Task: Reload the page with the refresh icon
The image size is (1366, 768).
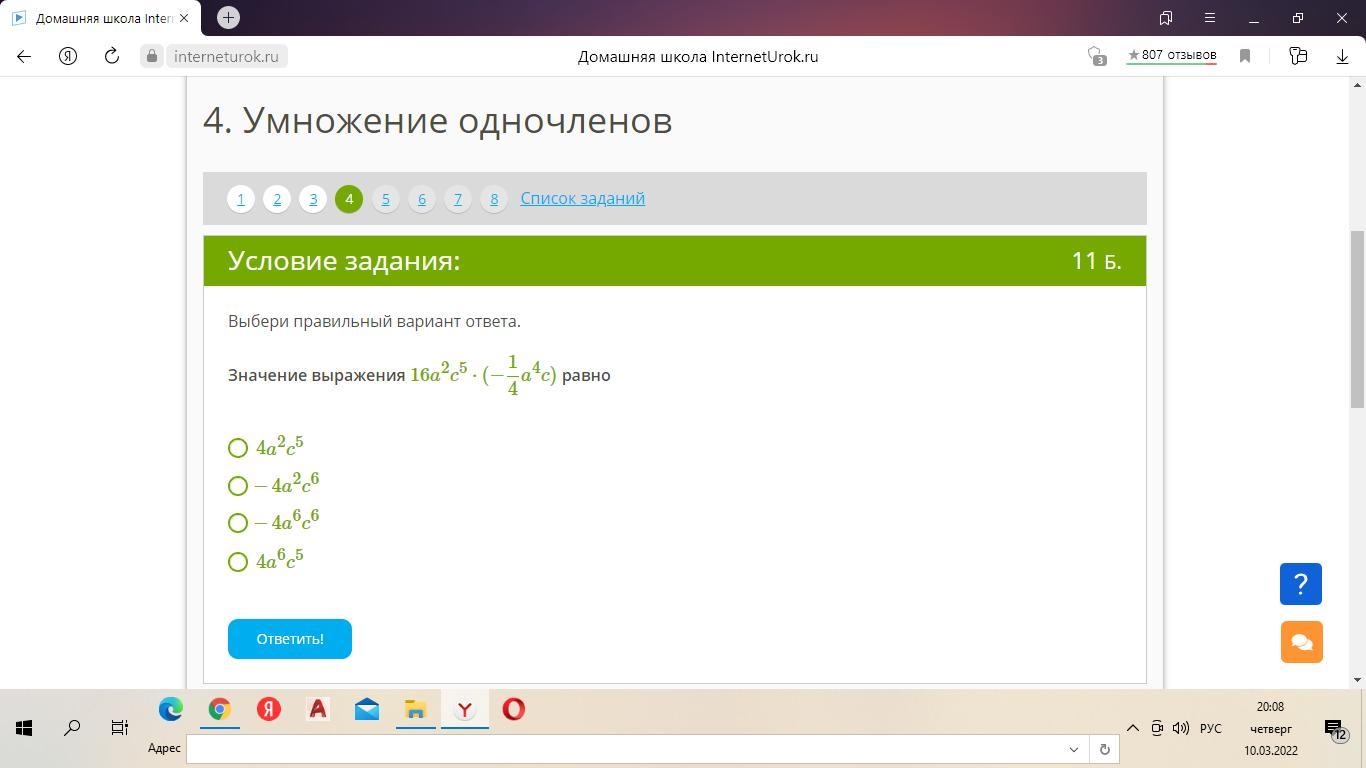Action: click(112, 57)
